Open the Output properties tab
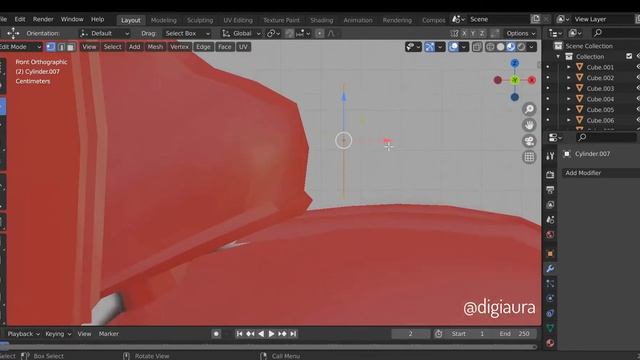 [550, 190]
